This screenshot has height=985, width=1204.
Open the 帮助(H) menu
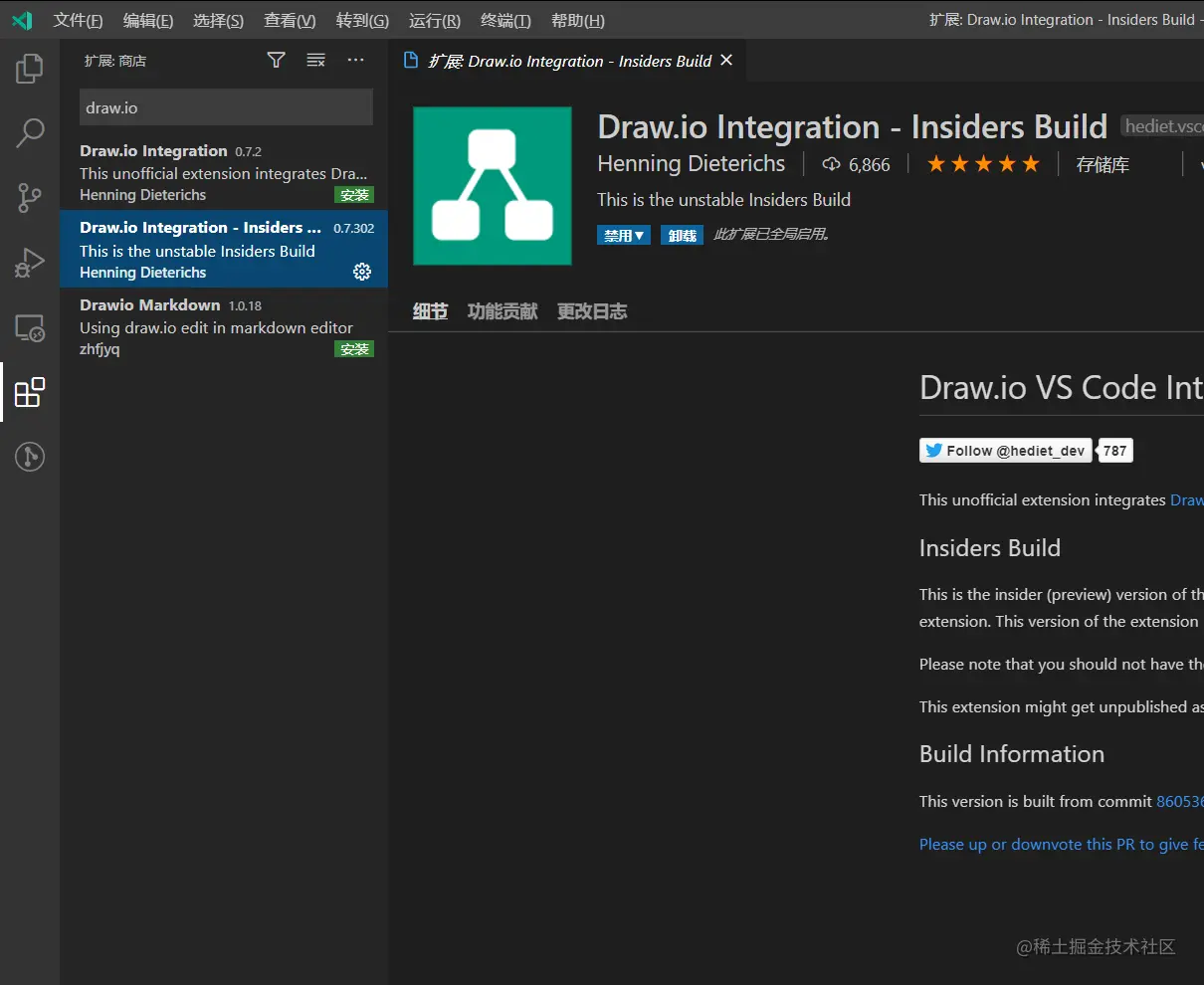pos(577,20)
